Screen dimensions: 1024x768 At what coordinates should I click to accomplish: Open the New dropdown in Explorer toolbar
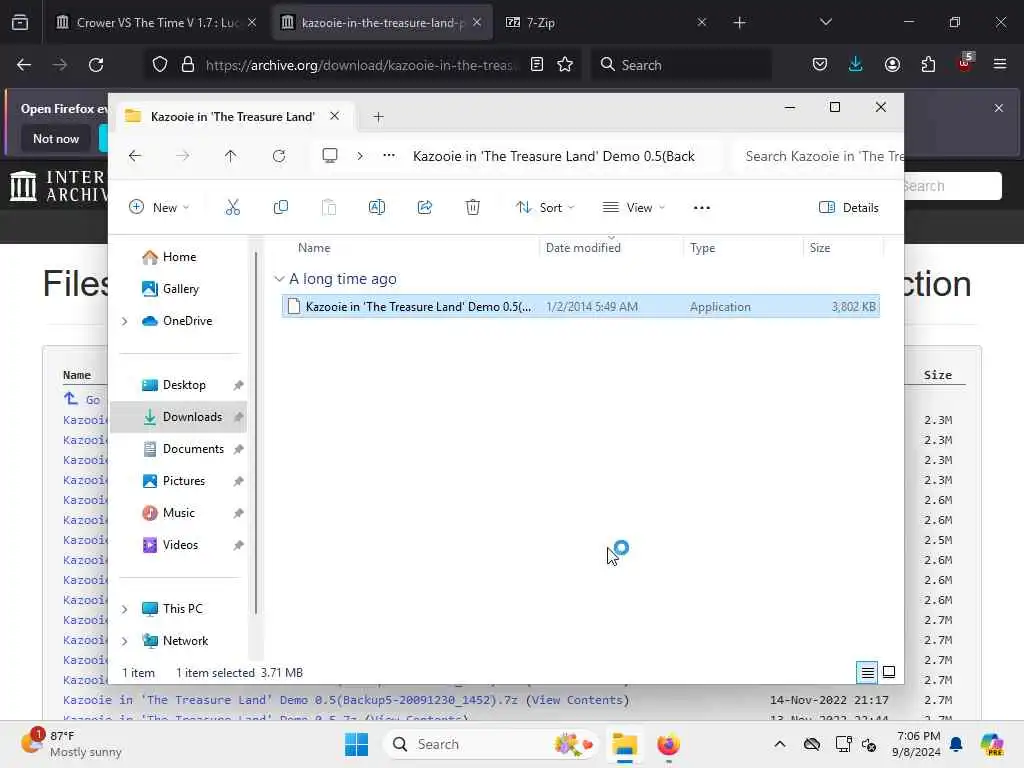pos(159,208)
